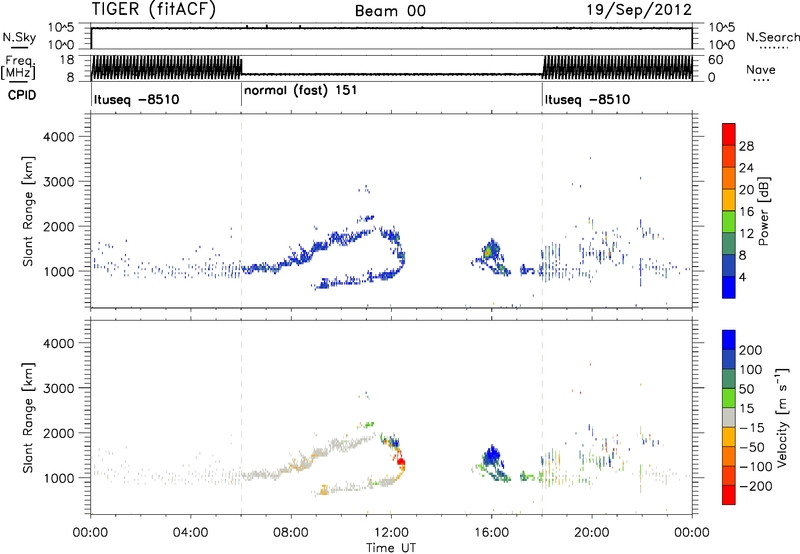
Task: Click the "200" tick on Velocity colorbar
Action: coord(751,350)
